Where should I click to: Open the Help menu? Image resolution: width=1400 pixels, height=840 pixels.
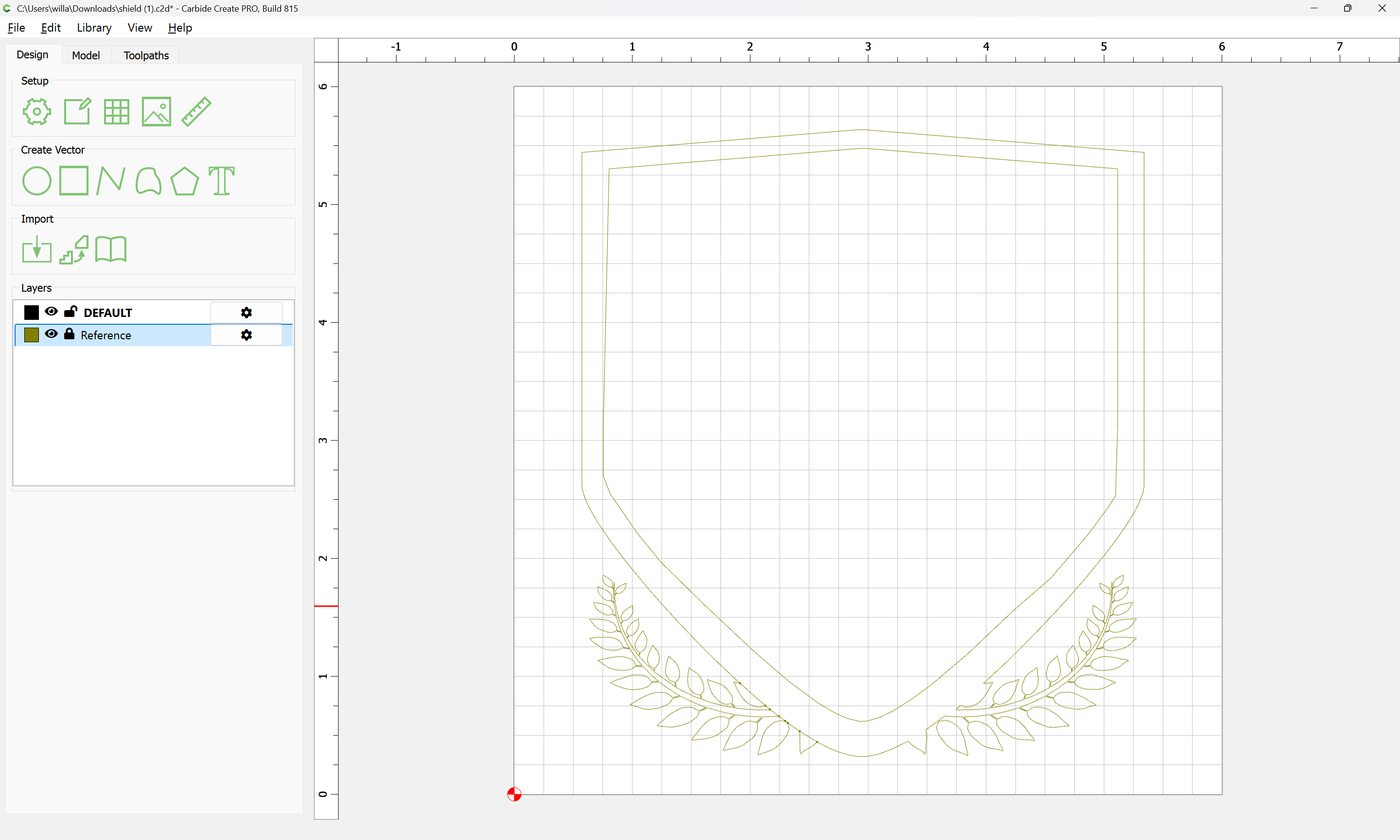pos(180,28)
